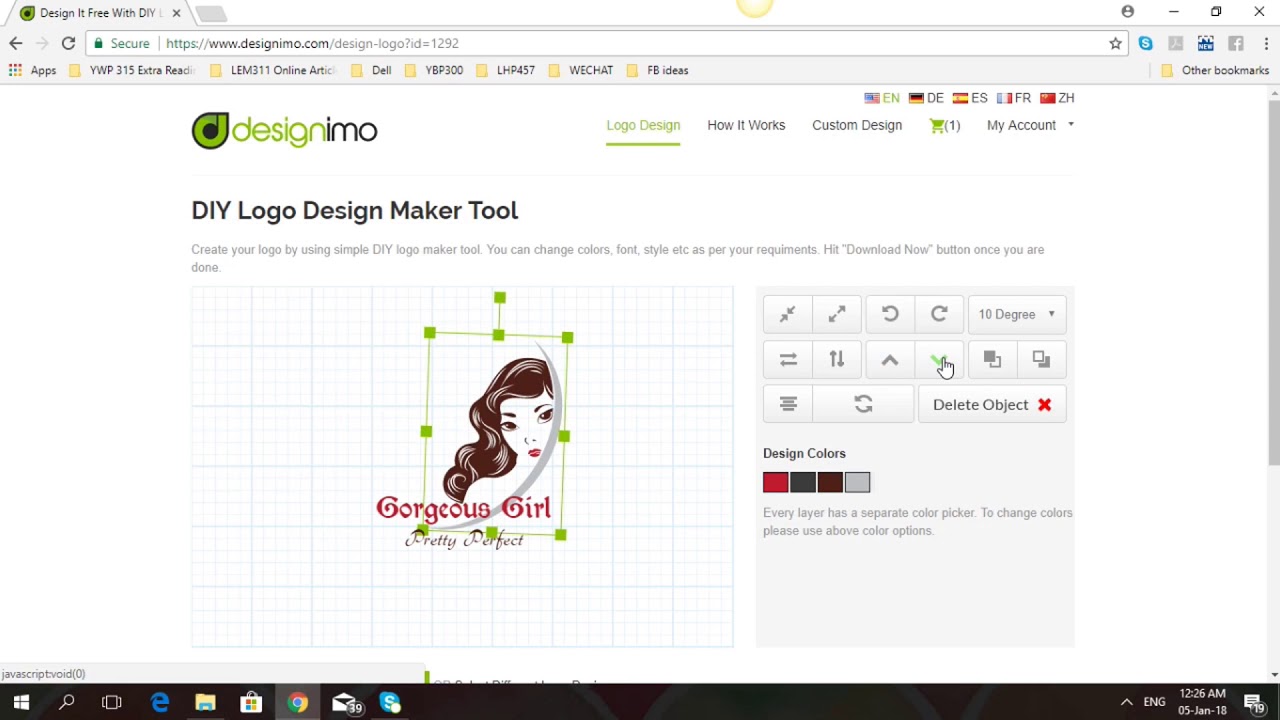Bring the object to front
1280x720 pixels.
tap(992, 359)
